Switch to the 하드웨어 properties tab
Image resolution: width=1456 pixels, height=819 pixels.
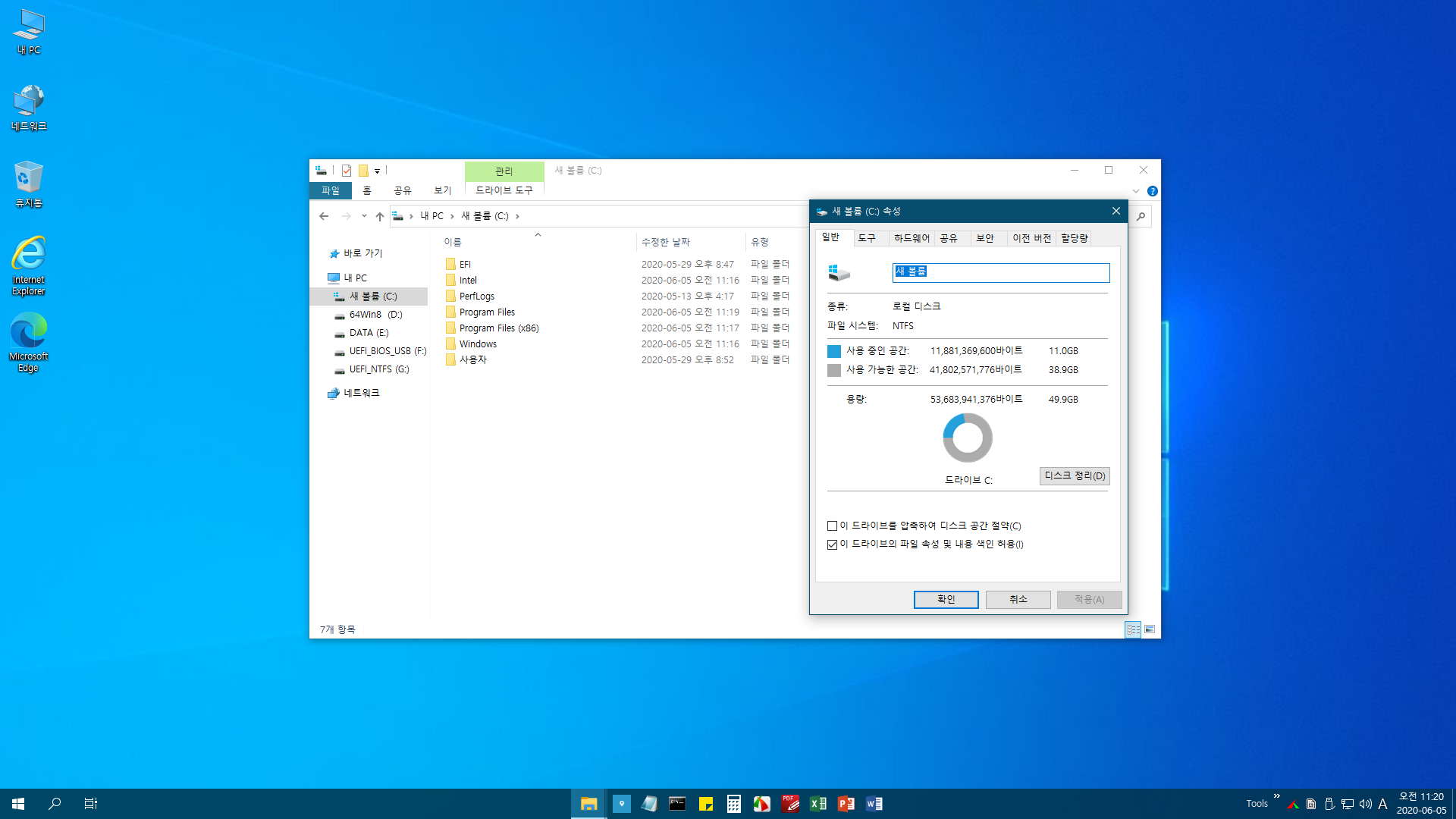(912, 238)
